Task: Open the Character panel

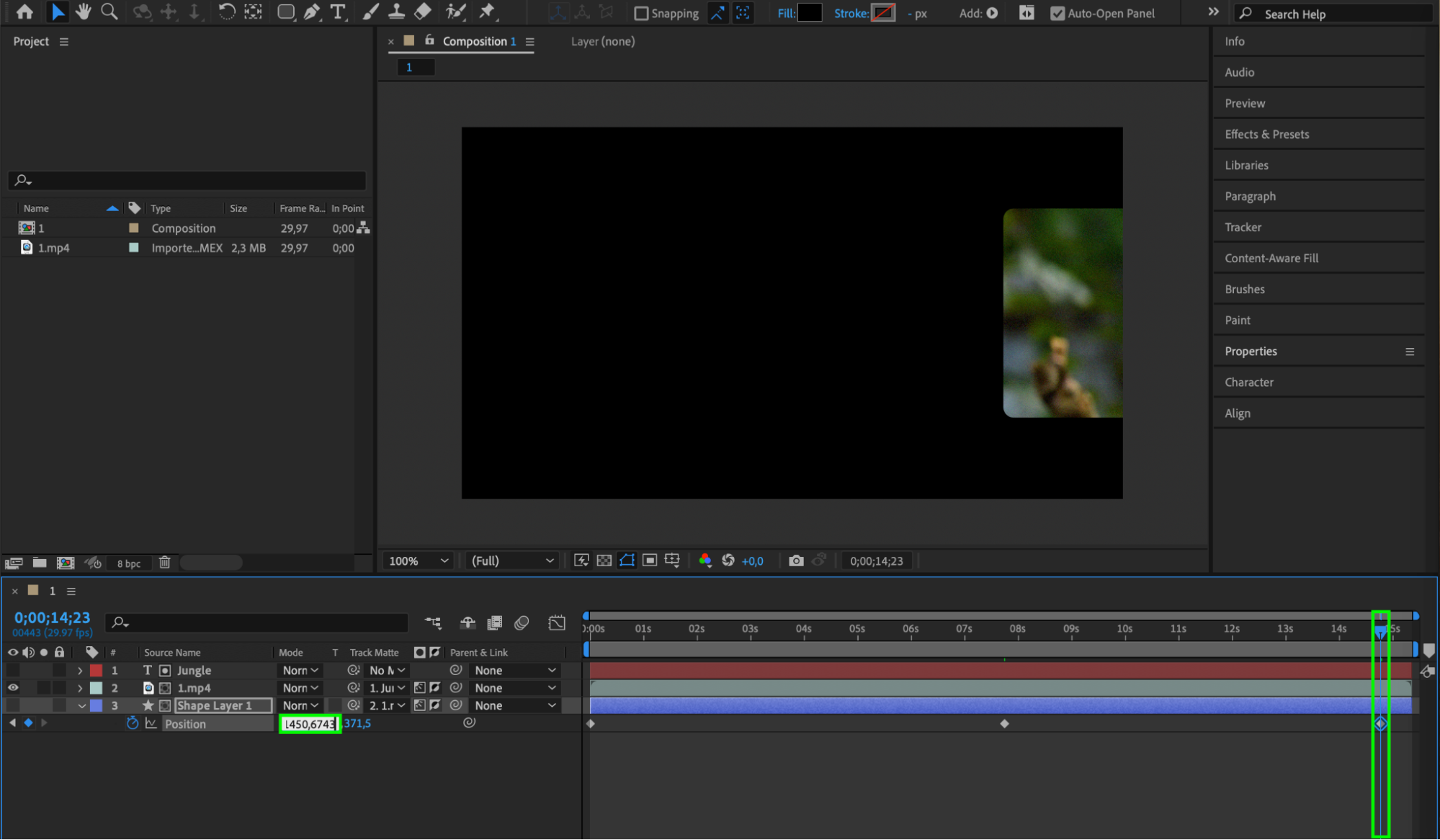Action: tap(1248, 382)
